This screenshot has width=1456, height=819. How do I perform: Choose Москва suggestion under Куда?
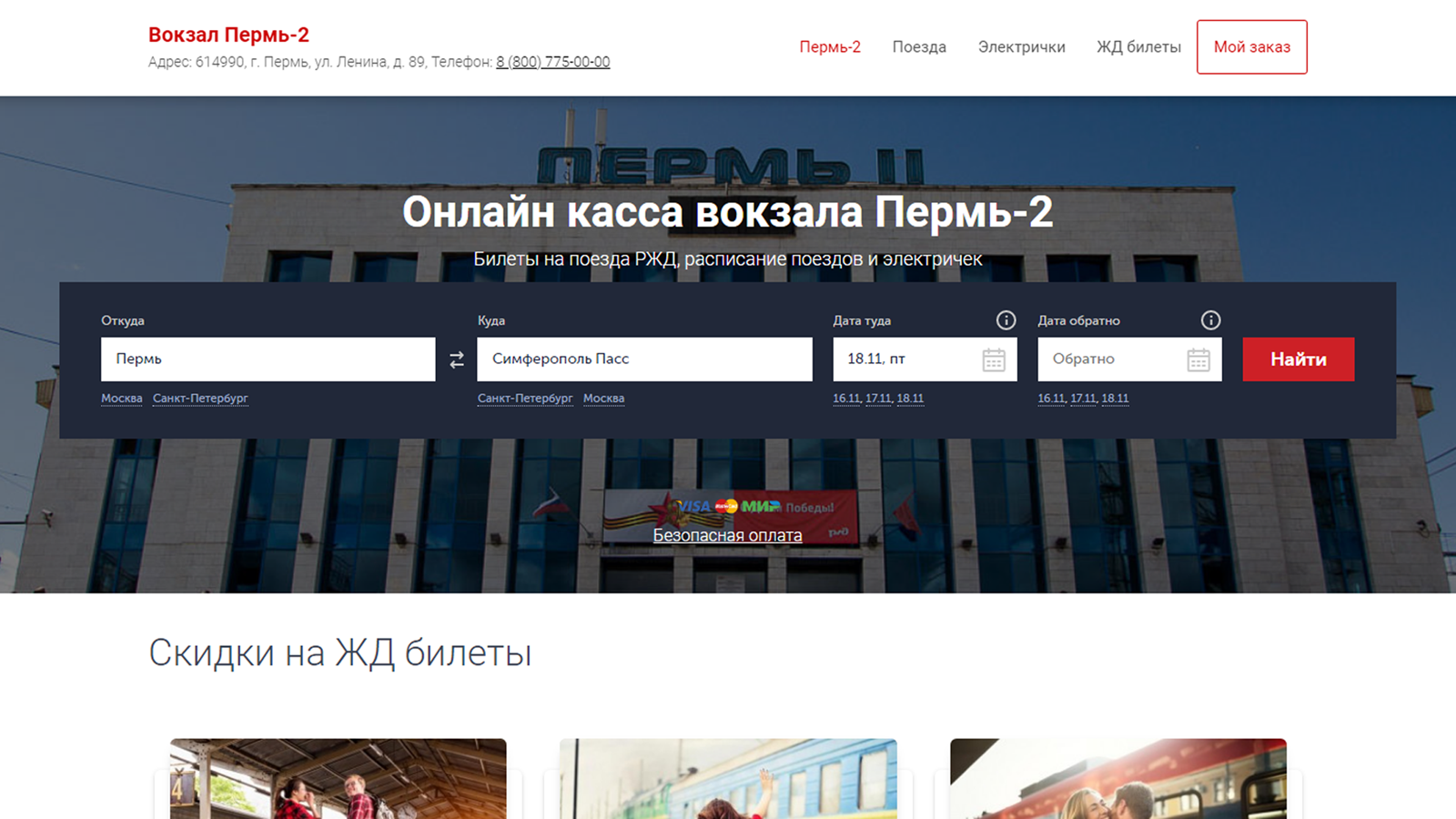(603, 399)
